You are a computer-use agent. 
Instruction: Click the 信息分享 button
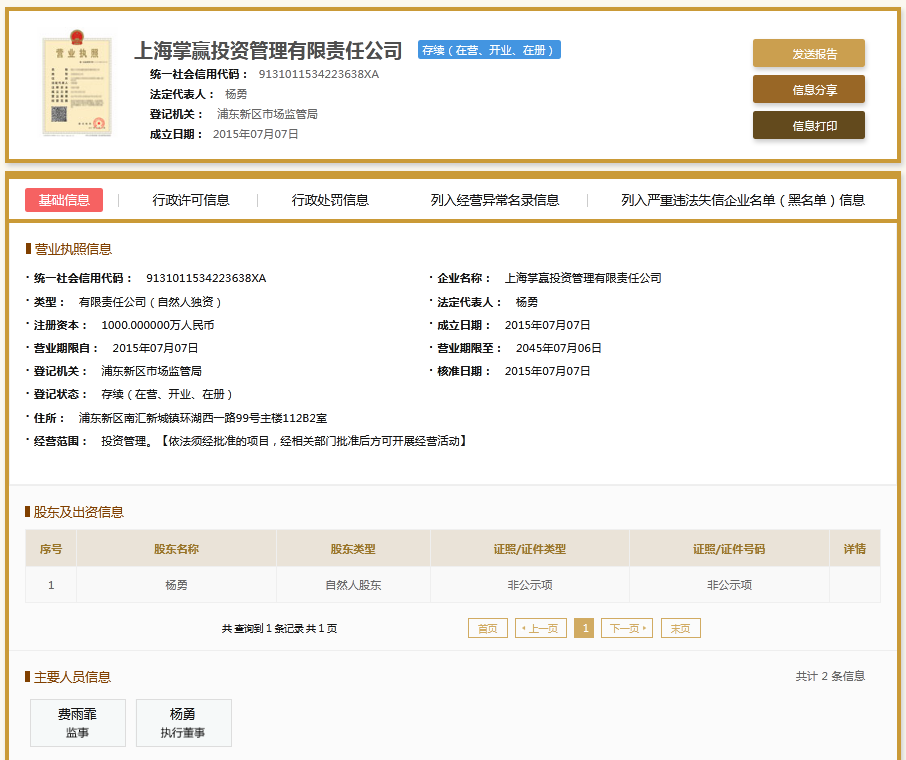[x=808, y=90]
